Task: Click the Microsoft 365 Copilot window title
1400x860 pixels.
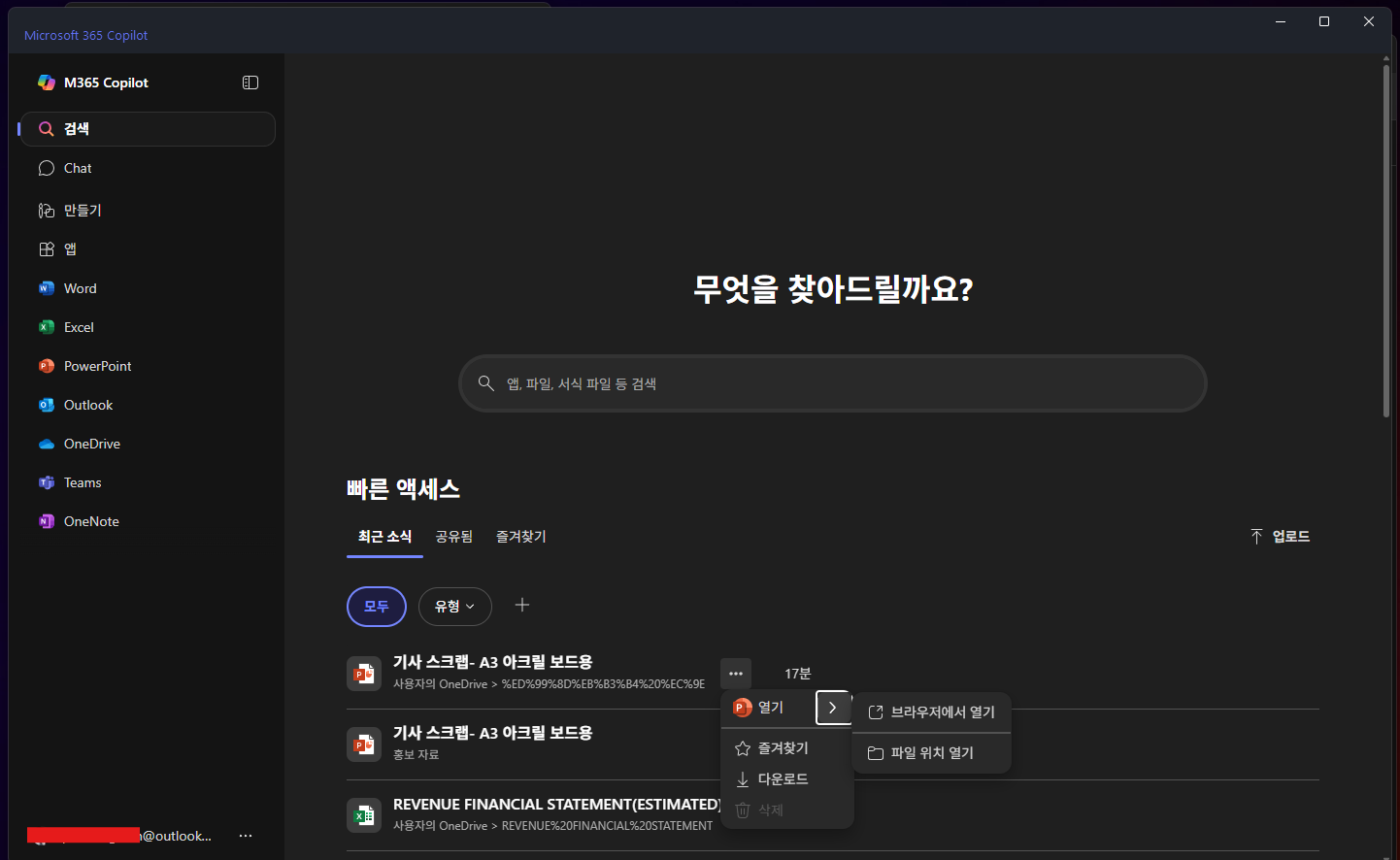Action: tap(85, 35)
